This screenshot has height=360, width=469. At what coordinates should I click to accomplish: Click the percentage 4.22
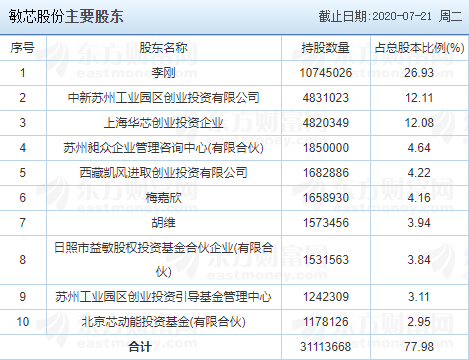pyautogui.click(x=419, y=173)
